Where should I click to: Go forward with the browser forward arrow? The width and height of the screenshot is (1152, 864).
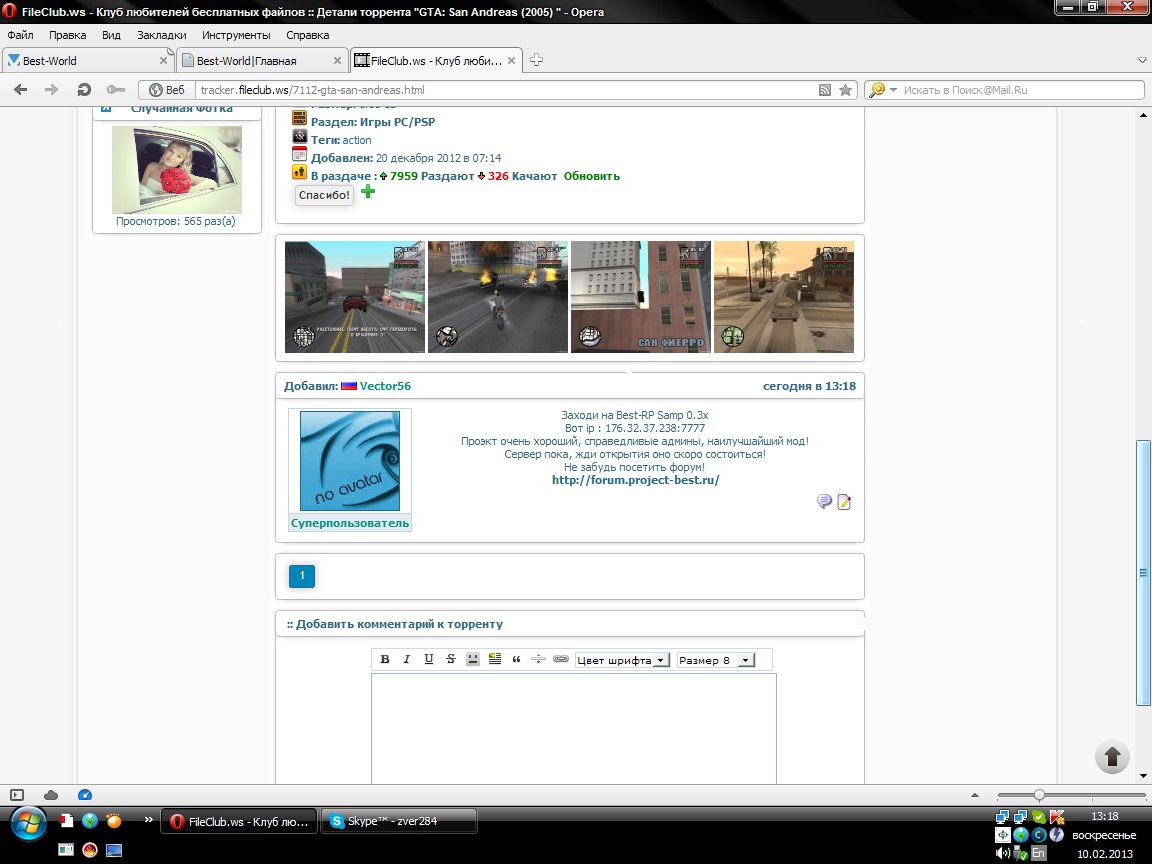(51, 90)
